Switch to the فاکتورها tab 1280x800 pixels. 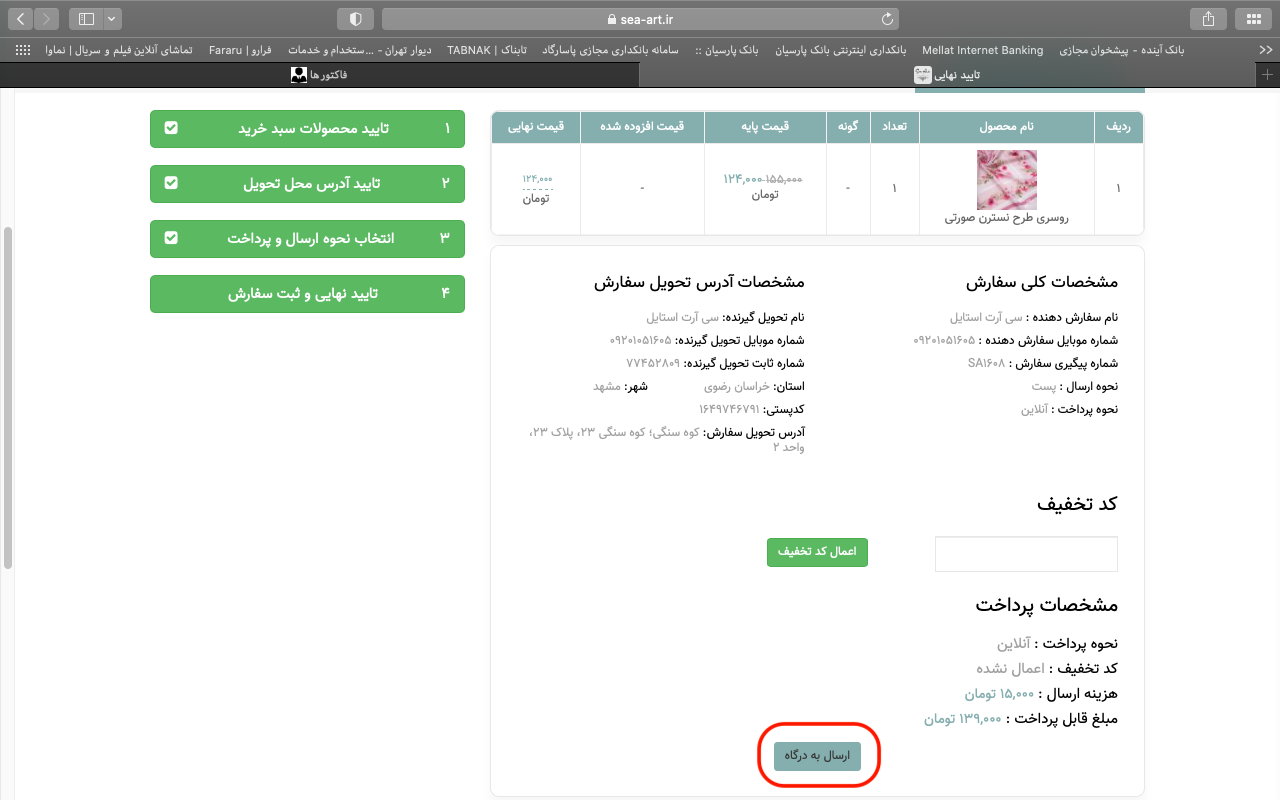tap(320, 75)
